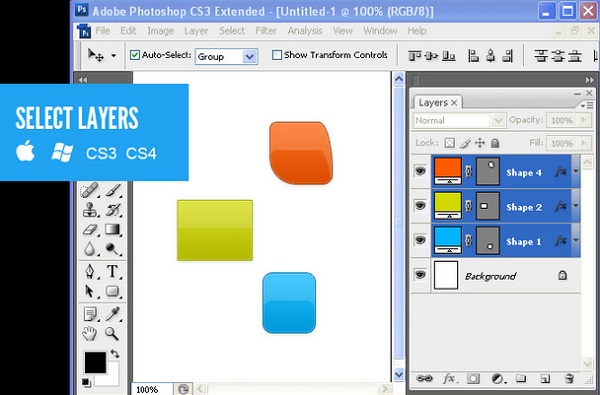Close the Layers tab with X
This screenshot has width=600, height=395.
tap(454, 103)
